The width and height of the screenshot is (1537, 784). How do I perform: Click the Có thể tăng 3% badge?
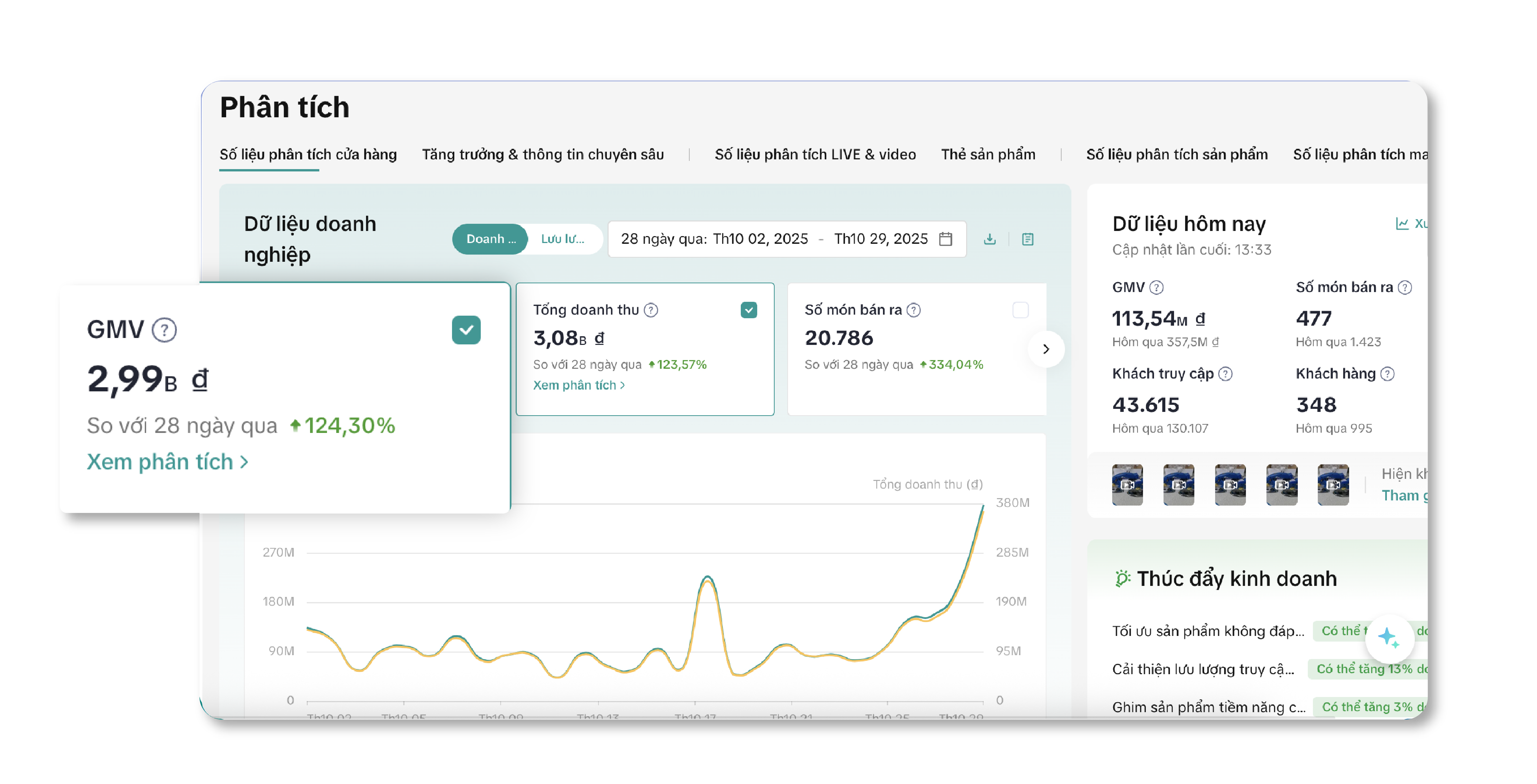pyautogui.click(x=1370, y=708)
